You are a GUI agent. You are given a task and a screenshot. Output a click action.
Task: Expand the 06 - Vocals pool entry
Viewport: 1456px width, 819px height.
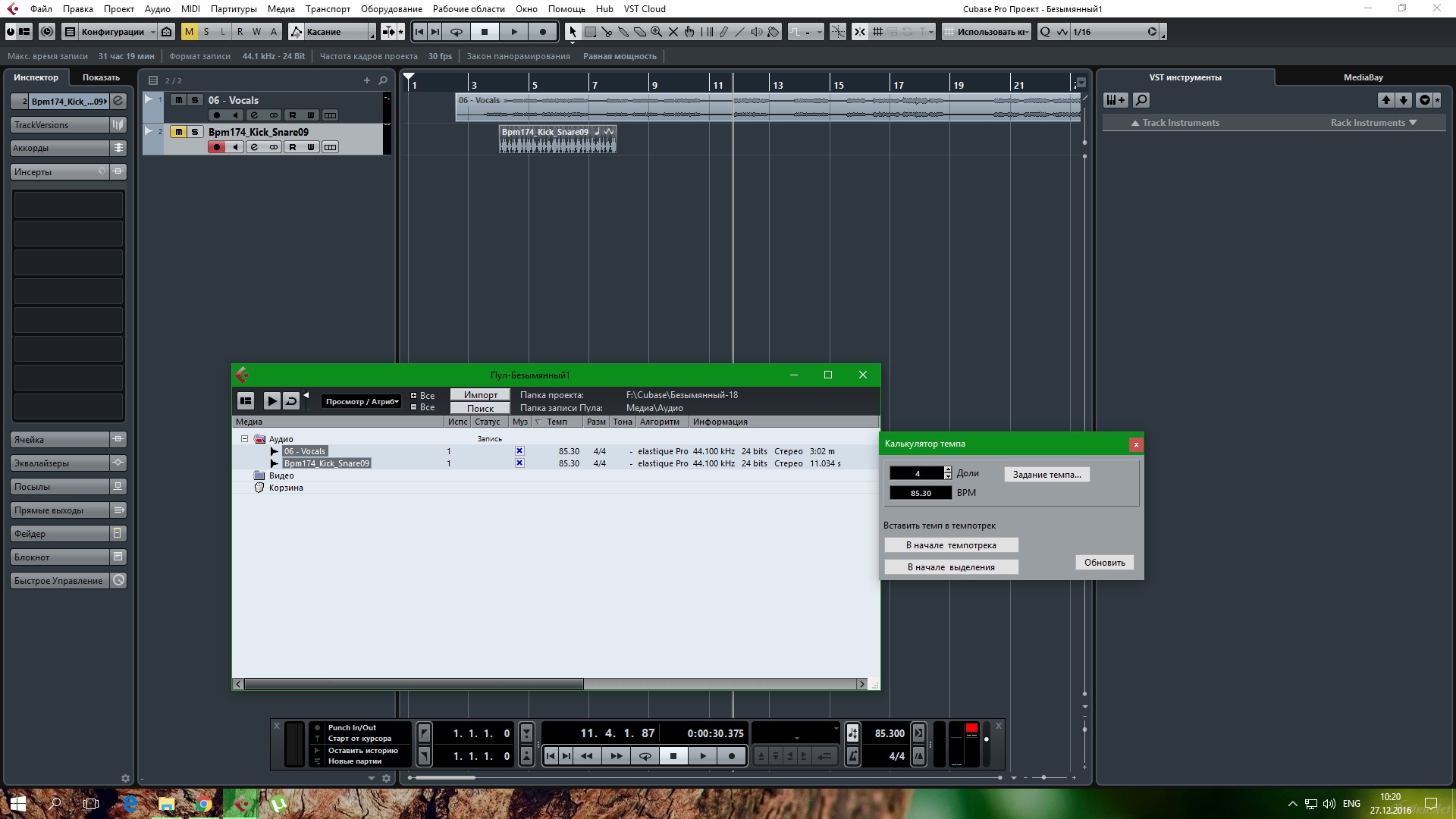pyautogui.click(x=275, y=451)
